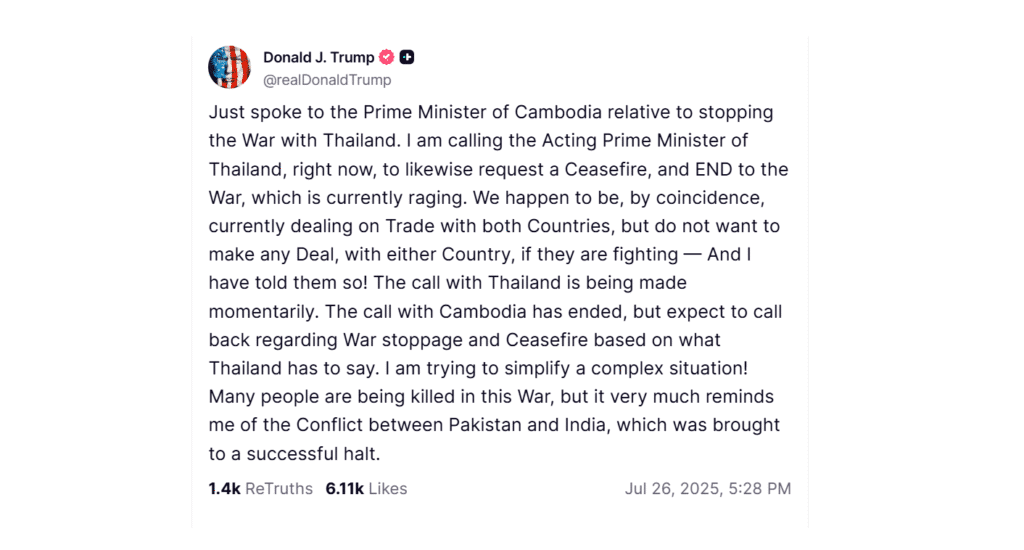This screenshot has width=1024, height=550.
Task: Click the red verified checkmark badge
Action: pos(386,58)
